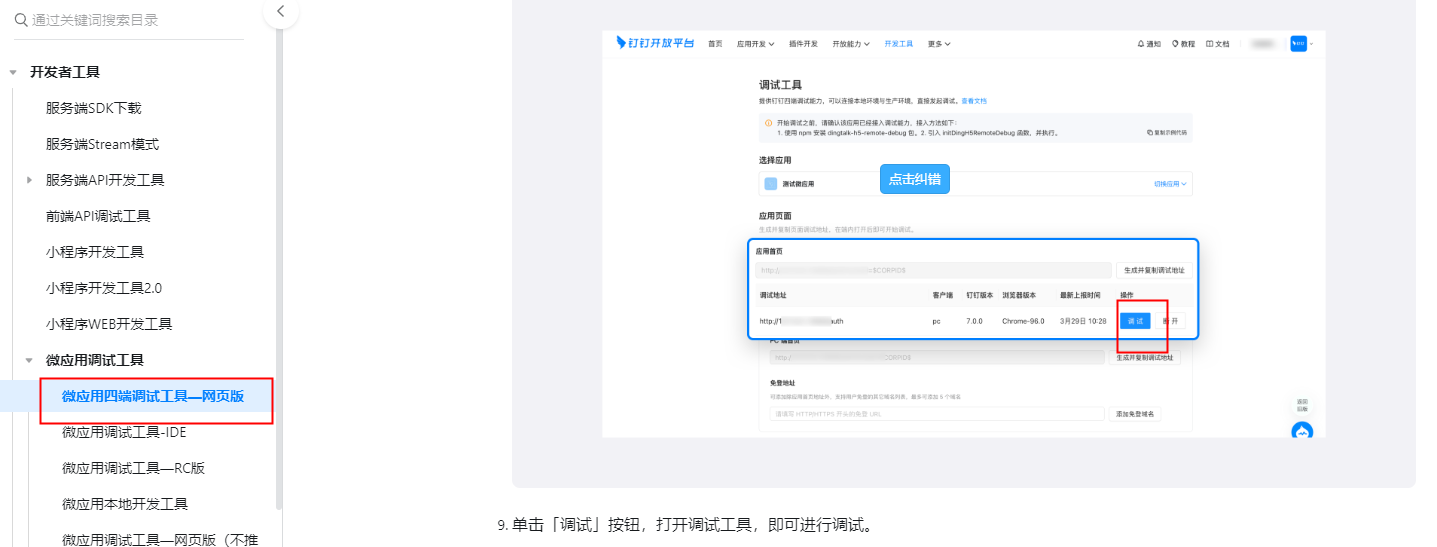1437x547 pixels.
Task: Click the blue 调试 button
Action: pyautogui.click(x=1135, y=321)
